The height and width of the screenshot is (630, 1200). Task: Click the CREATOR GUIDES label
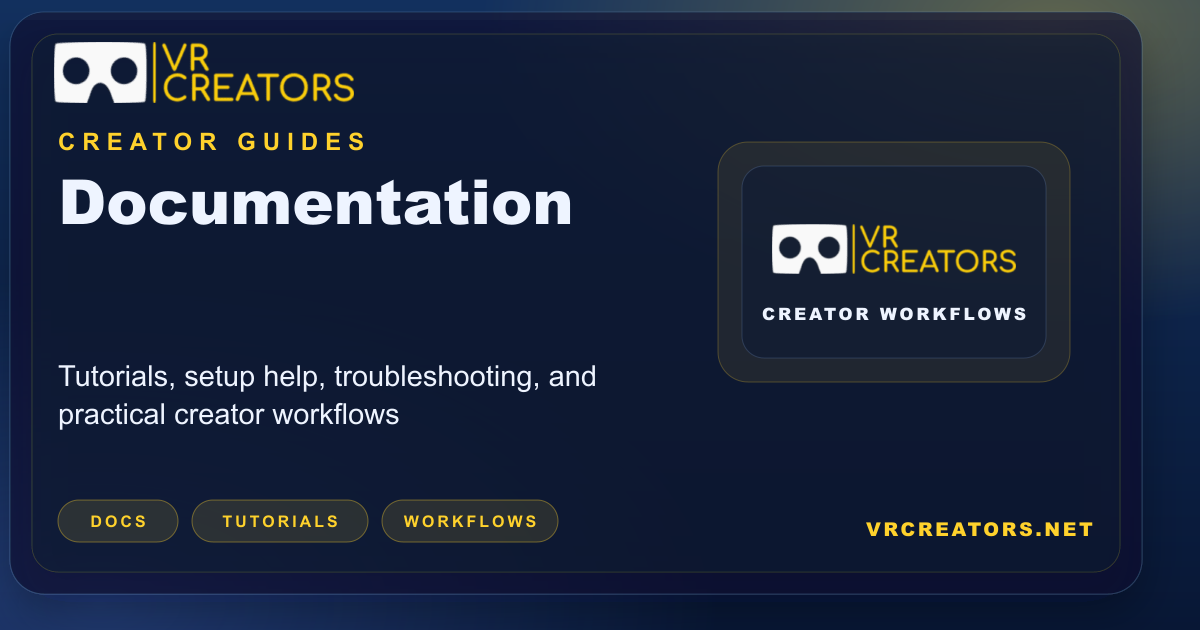pyautogui.click(x=213, y=142)
